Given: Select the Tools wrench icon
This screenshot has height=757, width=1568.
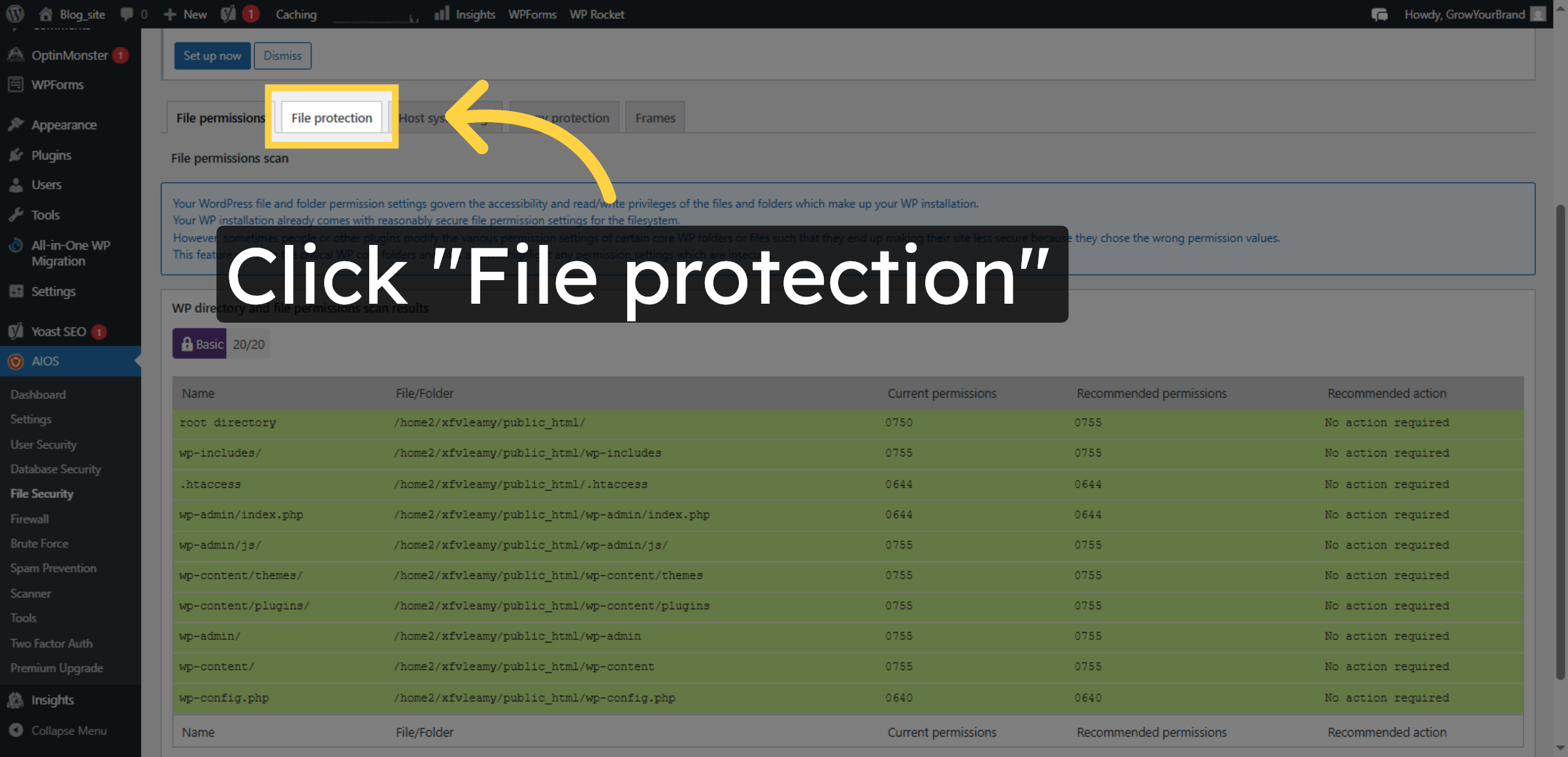Looking at the screenshot, I should tap(16, 214).
